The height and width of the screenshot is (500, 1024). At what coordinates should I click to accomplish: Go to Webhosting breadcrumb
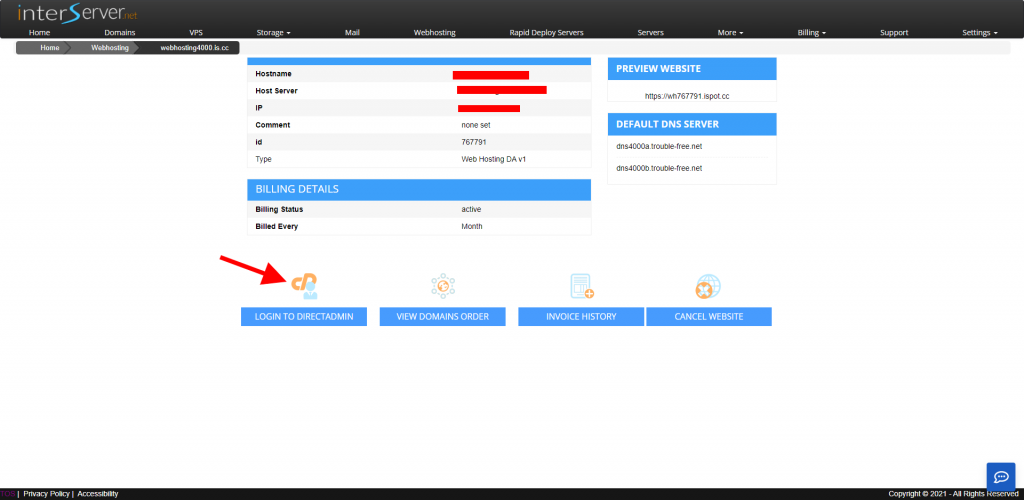110,48
